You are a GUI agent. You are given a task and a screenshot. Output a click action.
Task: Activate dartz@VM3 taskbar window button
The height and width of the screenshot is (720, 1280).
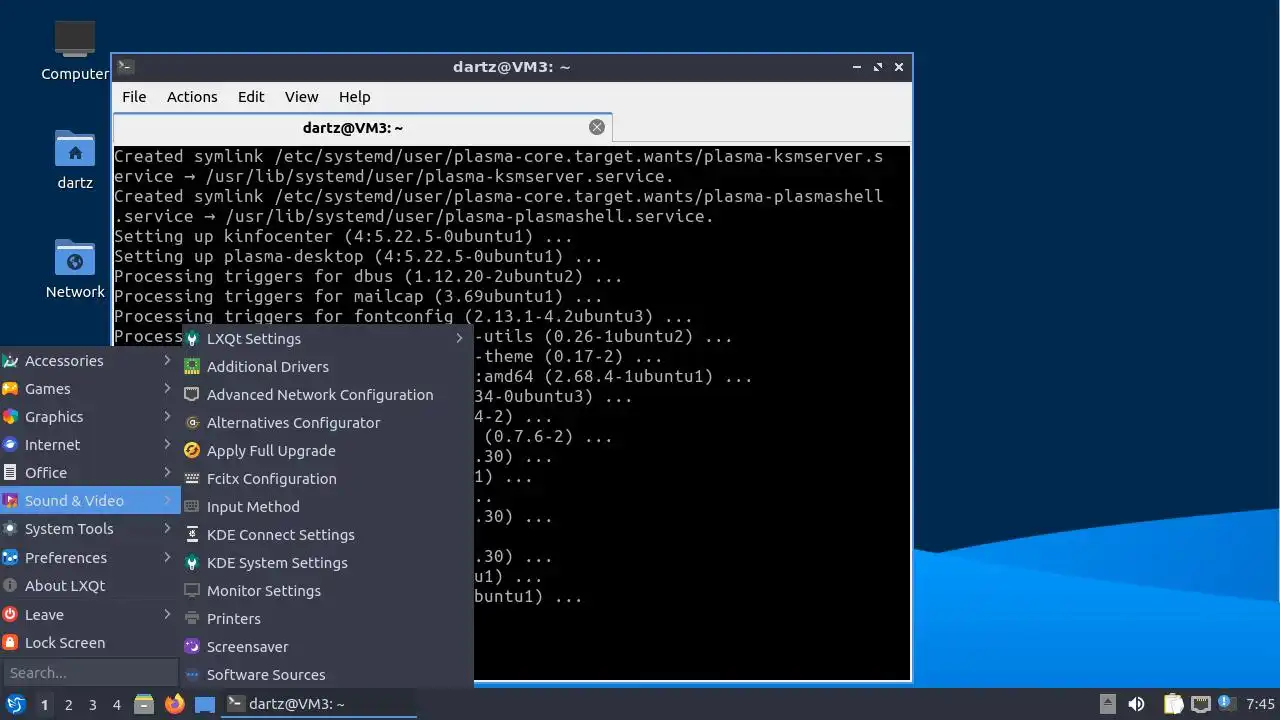(x=319, y=704)
